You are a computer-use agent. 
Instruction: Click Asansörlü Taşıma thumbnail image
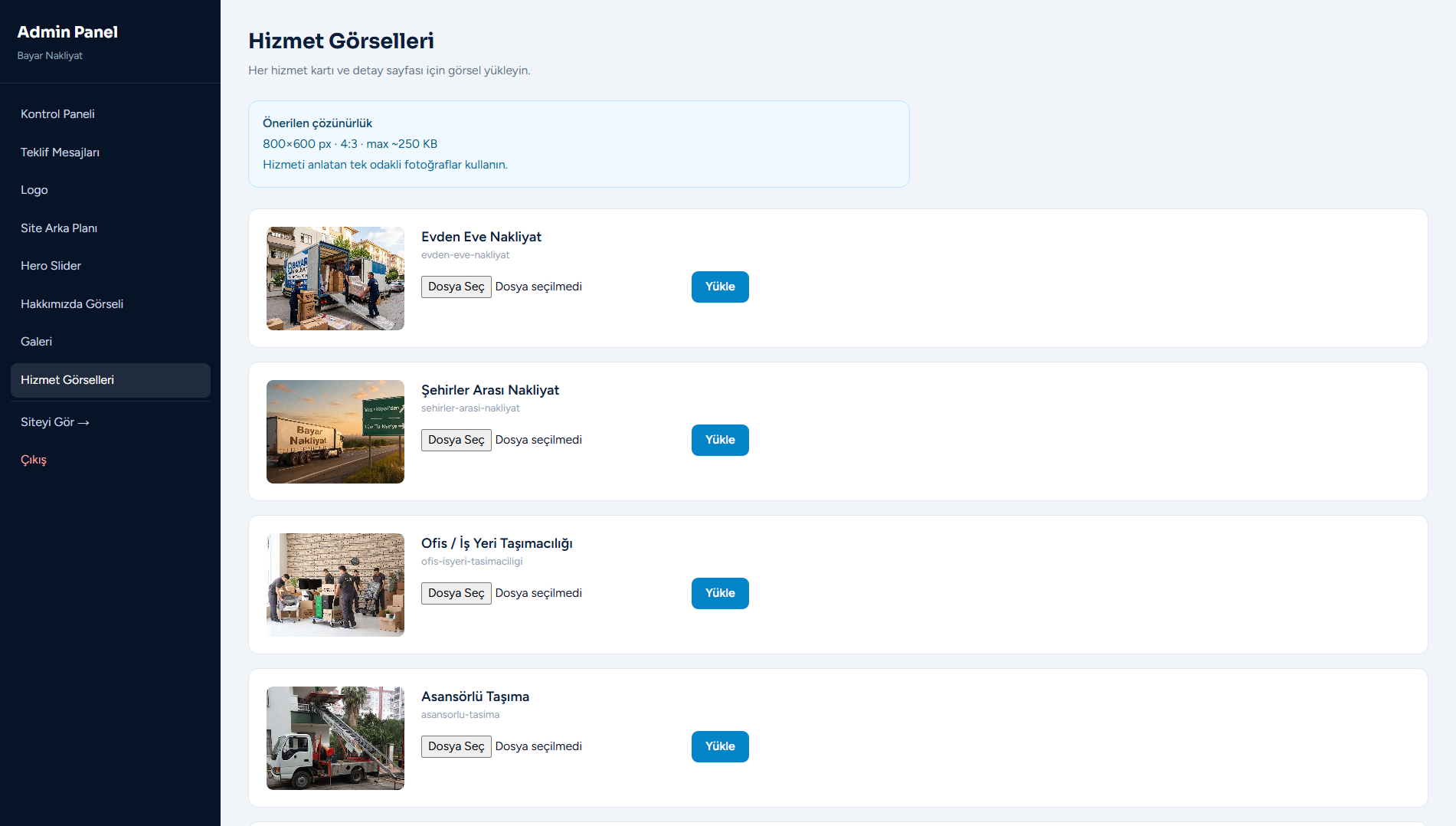click(335, 738)
